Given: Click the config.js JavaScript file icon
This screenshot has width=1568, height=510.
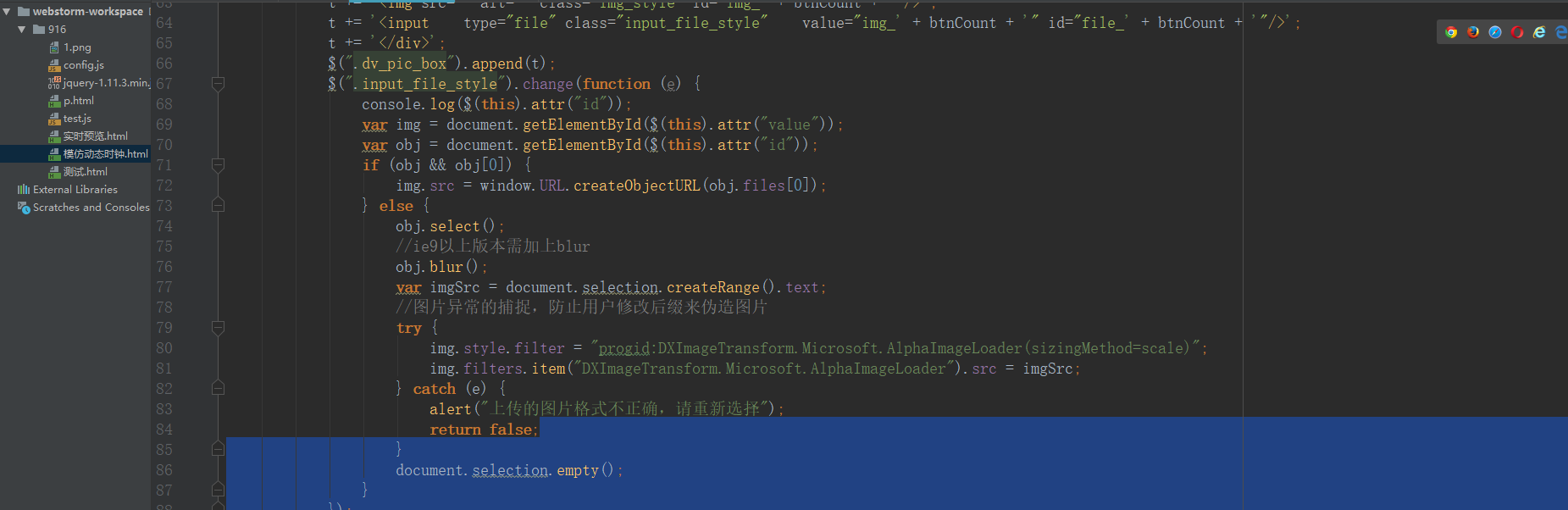Looking at the screenshot, I should coord(54,65).
